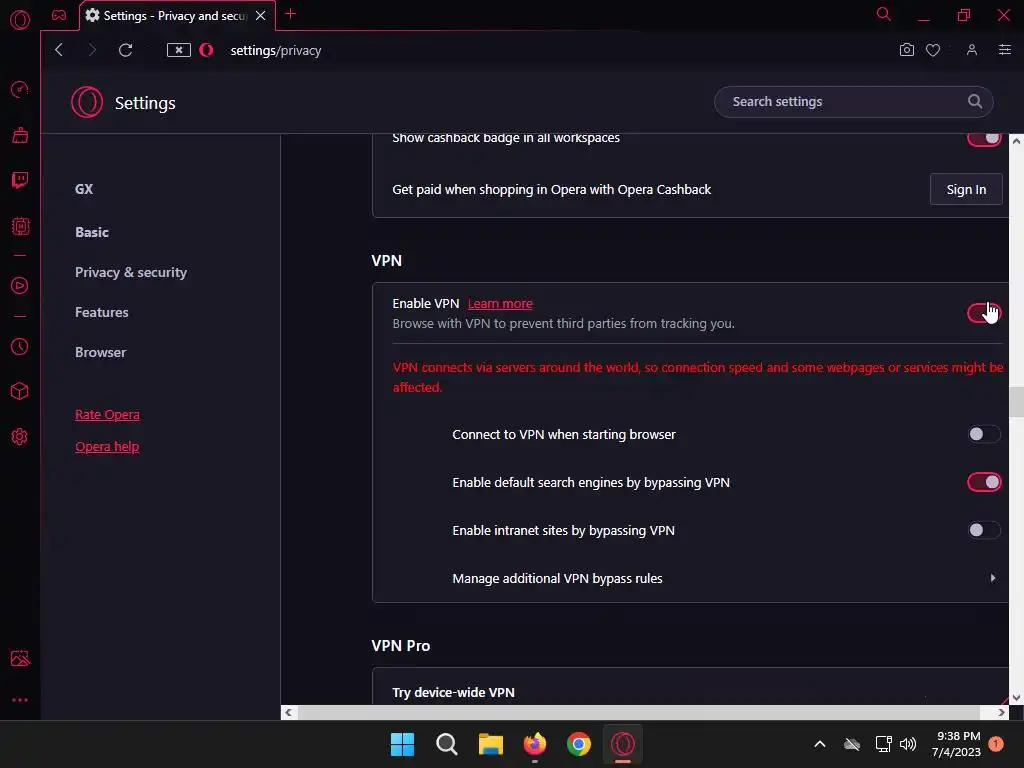Select Features settings section
The width and height of the screenshot is (1024, 768).
pos(102,312)
